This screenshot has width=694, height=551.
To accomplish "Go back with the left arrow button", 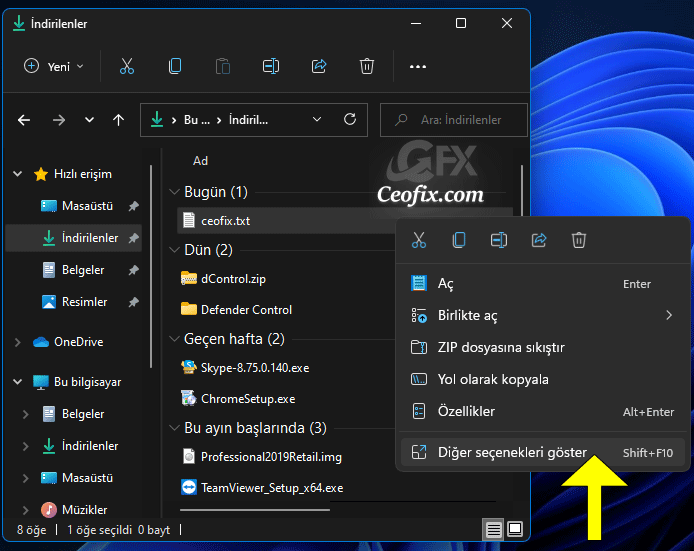I will pyautogui.click(x=24, y=120).
